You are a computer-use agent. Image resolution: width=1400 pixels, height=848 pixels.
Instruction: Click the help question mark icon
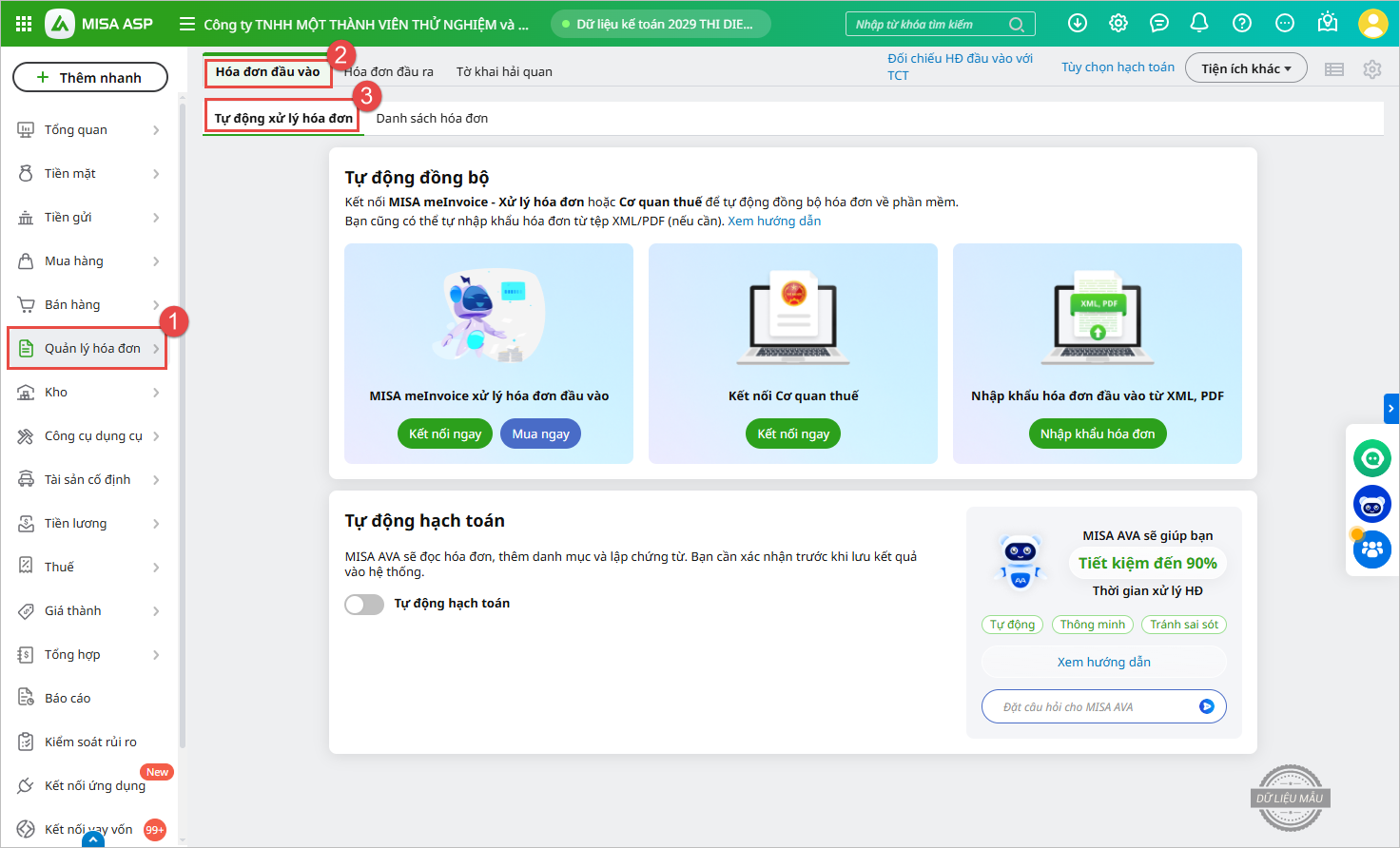click(1241, 23)
